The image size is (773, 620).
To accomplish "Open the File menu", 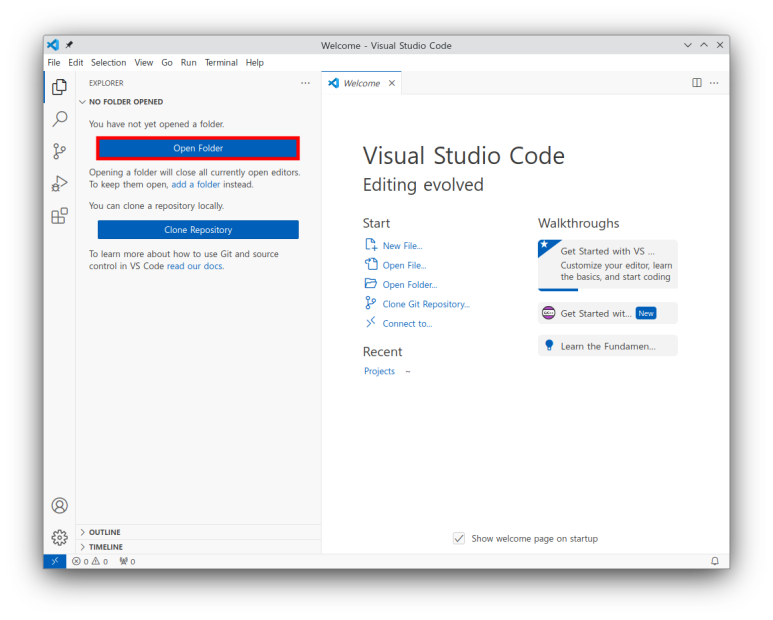I will pyautogui.click(x=54, y=63).
